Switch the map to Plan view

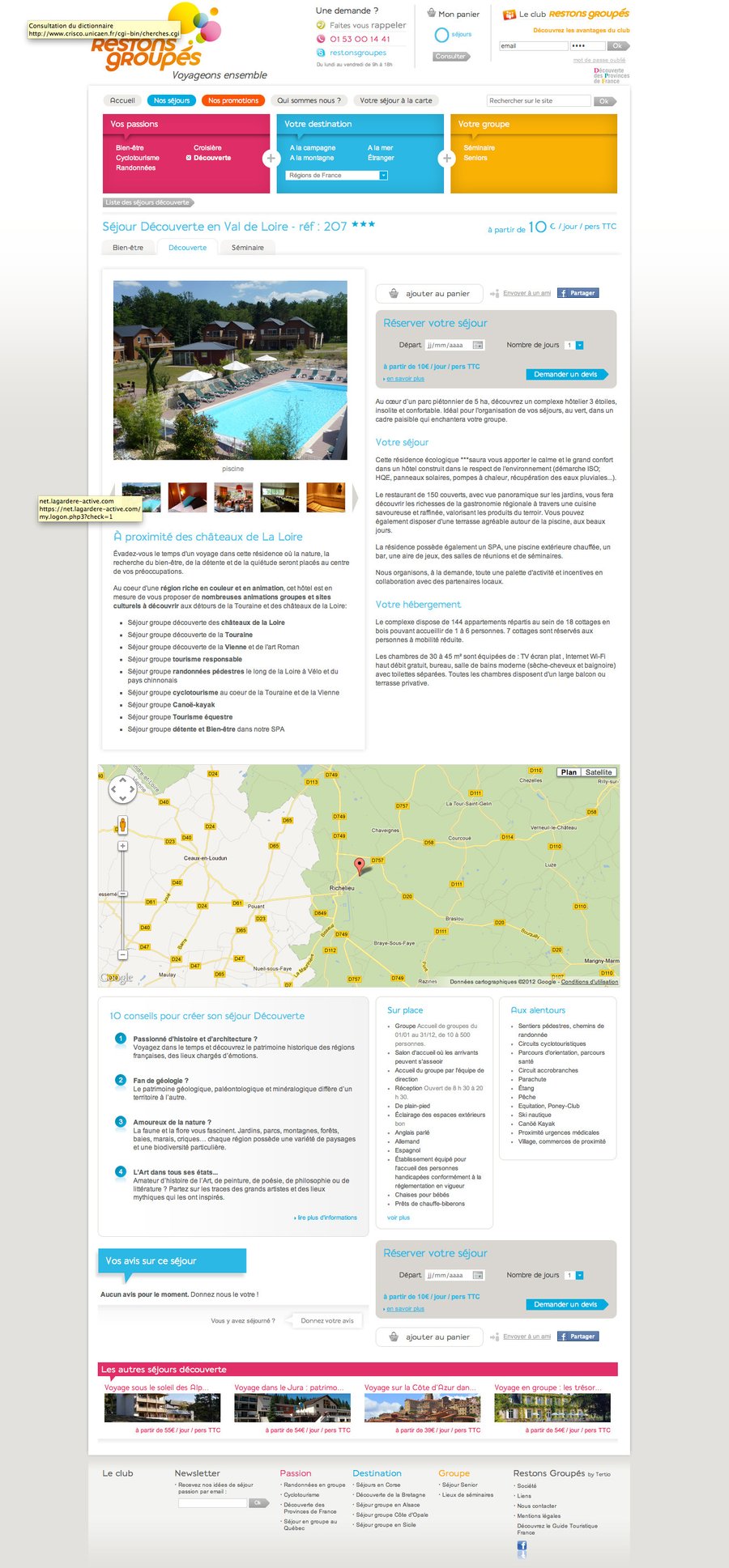pyautogui.click(x=569, y=772)
